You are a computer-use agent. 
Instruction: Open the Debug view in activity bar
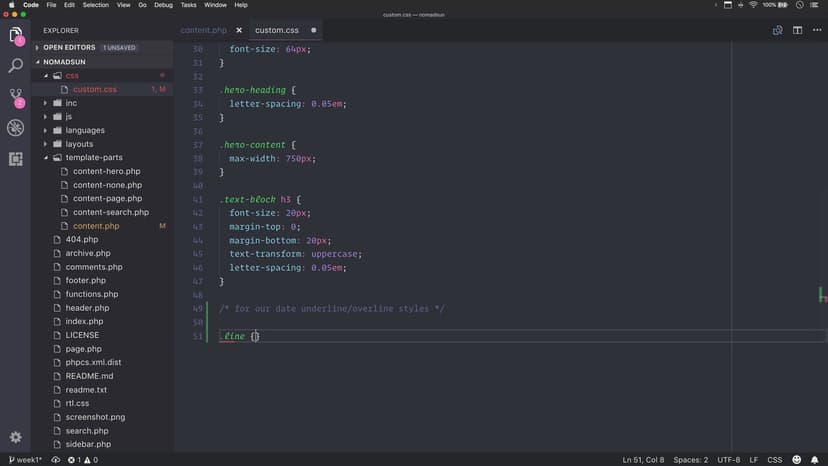pyautogui.click(x=16, y=128)
